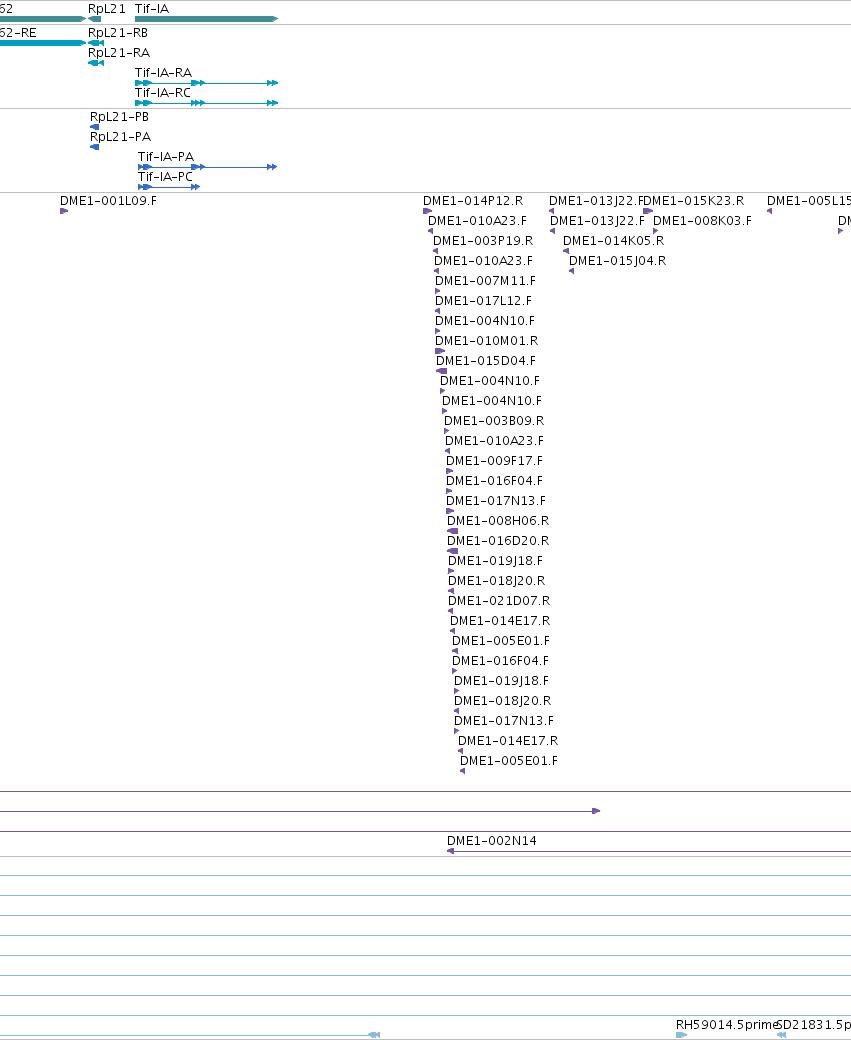Click the DME1-007M11.F label
Screen dimensions: 851x1040
click(486, 281)
